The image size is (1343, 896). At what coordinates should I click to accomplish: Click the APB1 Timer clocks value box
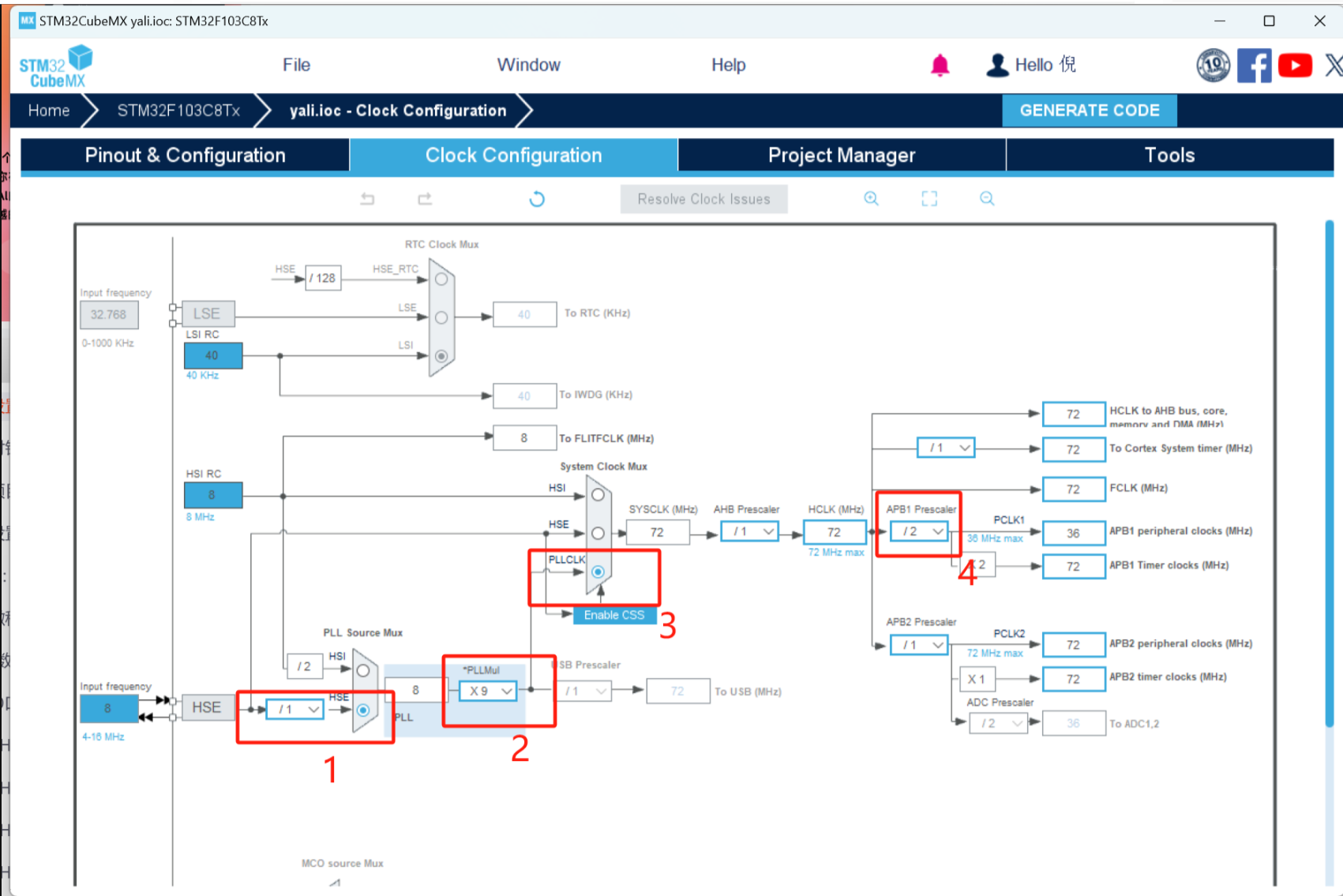point(1074,567)
